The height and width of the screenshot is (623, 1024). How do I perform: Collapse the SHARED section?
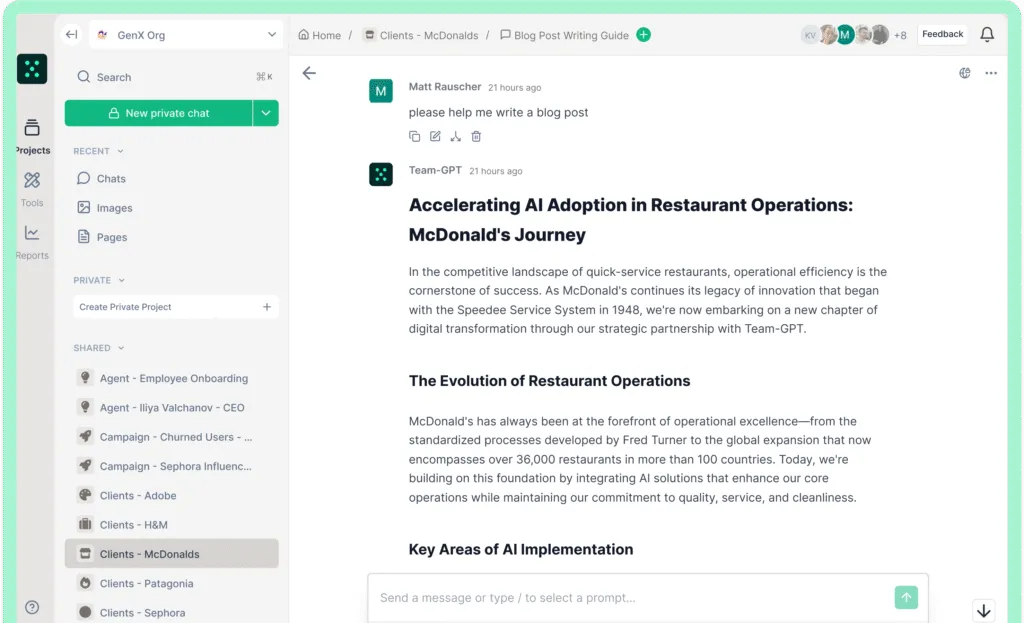(x=99, y=348)
